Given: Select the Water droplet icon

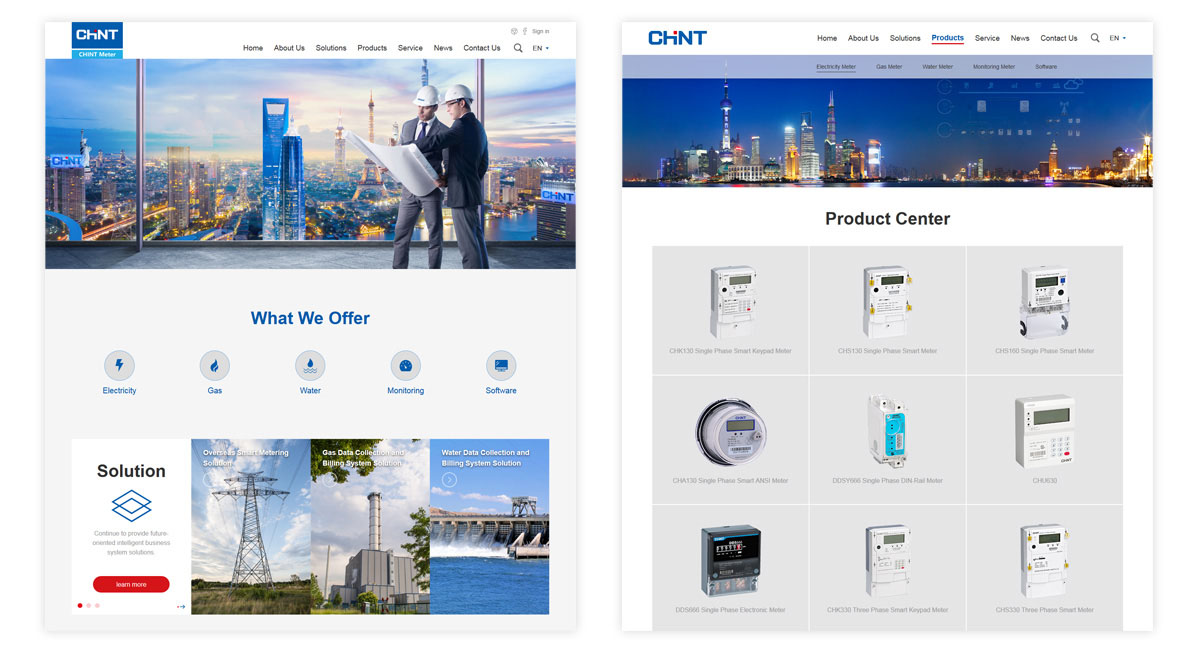Looking at the screenshot, I should pos(310,365).
